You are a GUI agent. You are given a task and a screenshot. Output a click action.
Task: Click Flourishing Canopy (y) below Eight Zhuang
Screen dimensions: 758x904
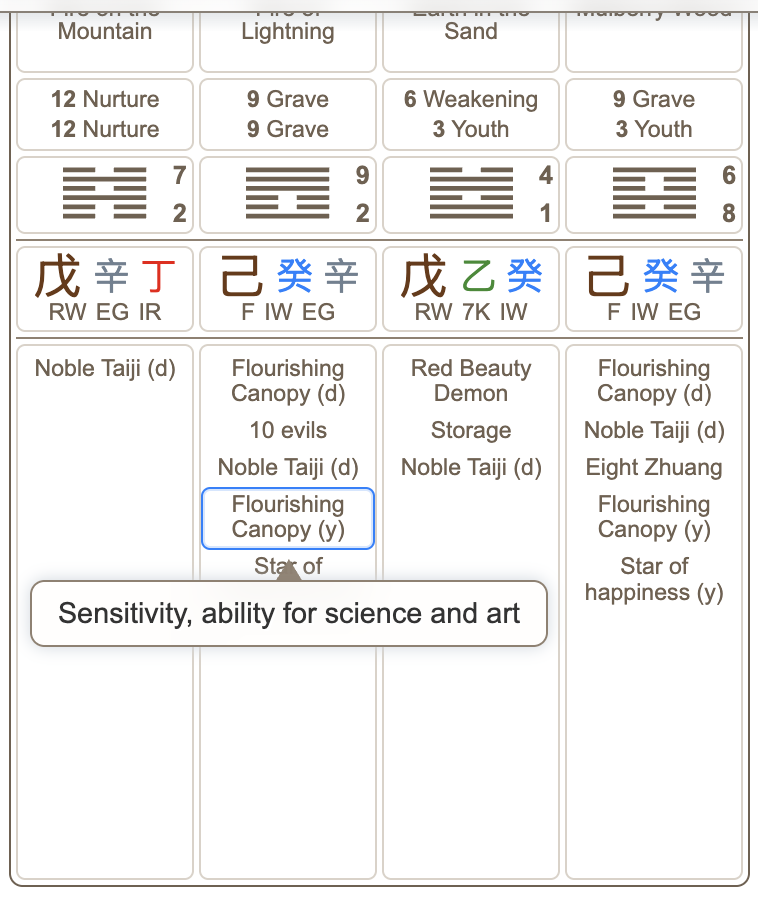[654, 517]
